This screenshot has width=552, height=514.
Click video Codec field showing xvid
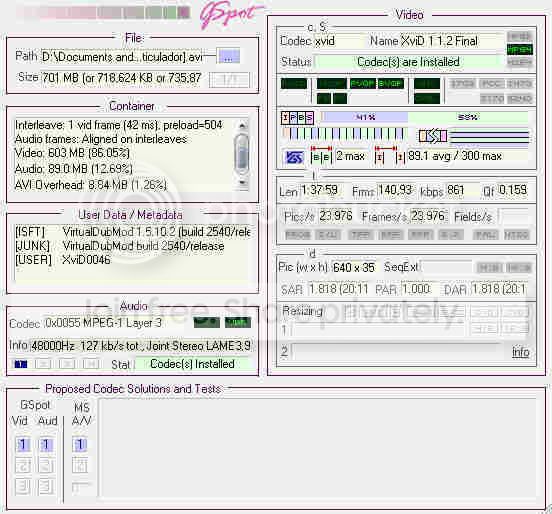coord(338,41)
